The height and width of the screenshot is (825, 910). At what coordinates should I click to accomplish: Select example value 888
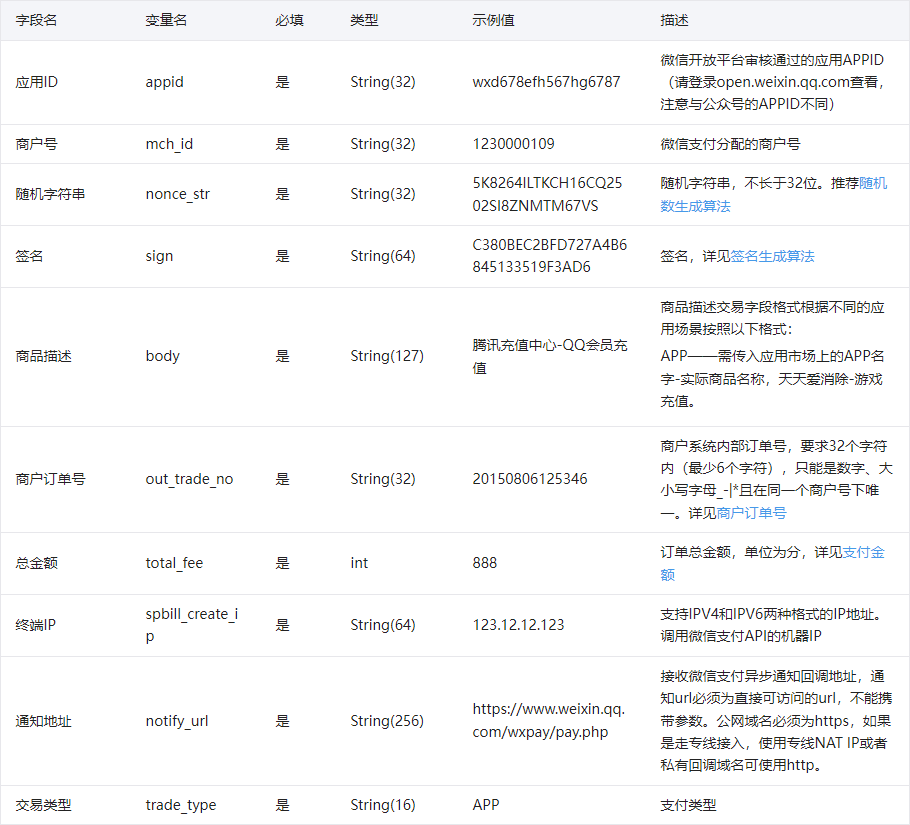click(x=485, y=563)
